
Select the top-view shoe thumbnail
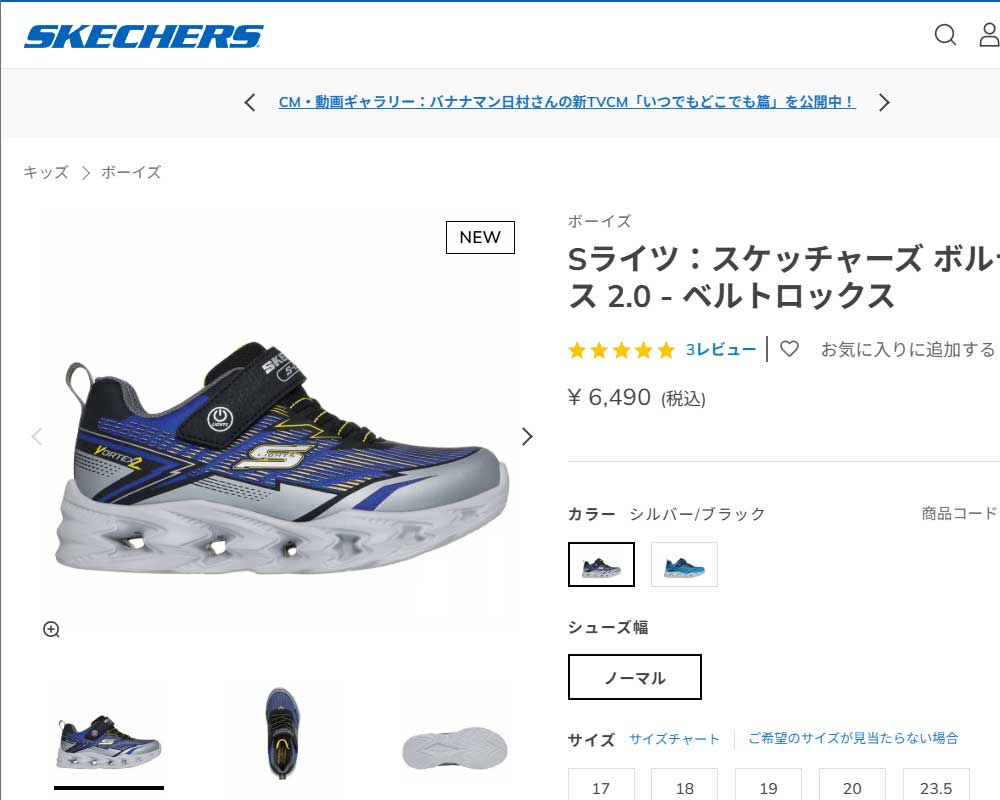(281, 734)
